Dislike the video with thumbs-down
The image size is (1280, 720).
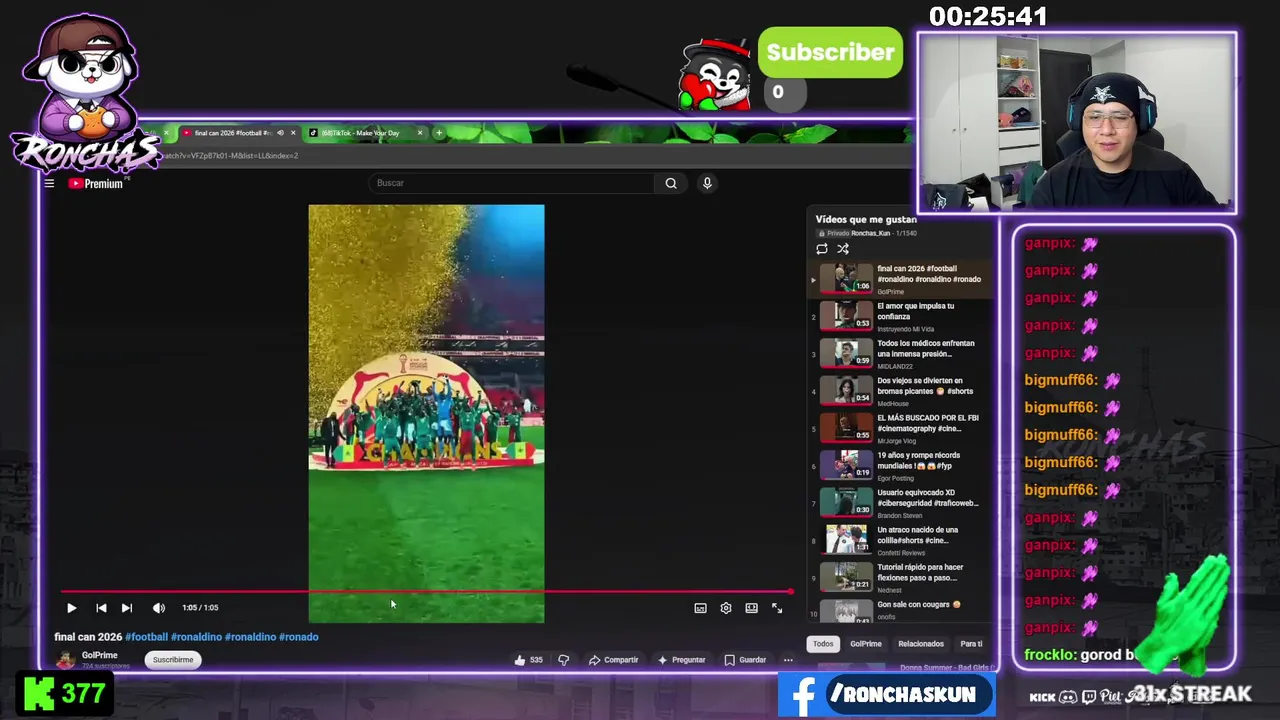pyautogui.click(x=564, y=660)
